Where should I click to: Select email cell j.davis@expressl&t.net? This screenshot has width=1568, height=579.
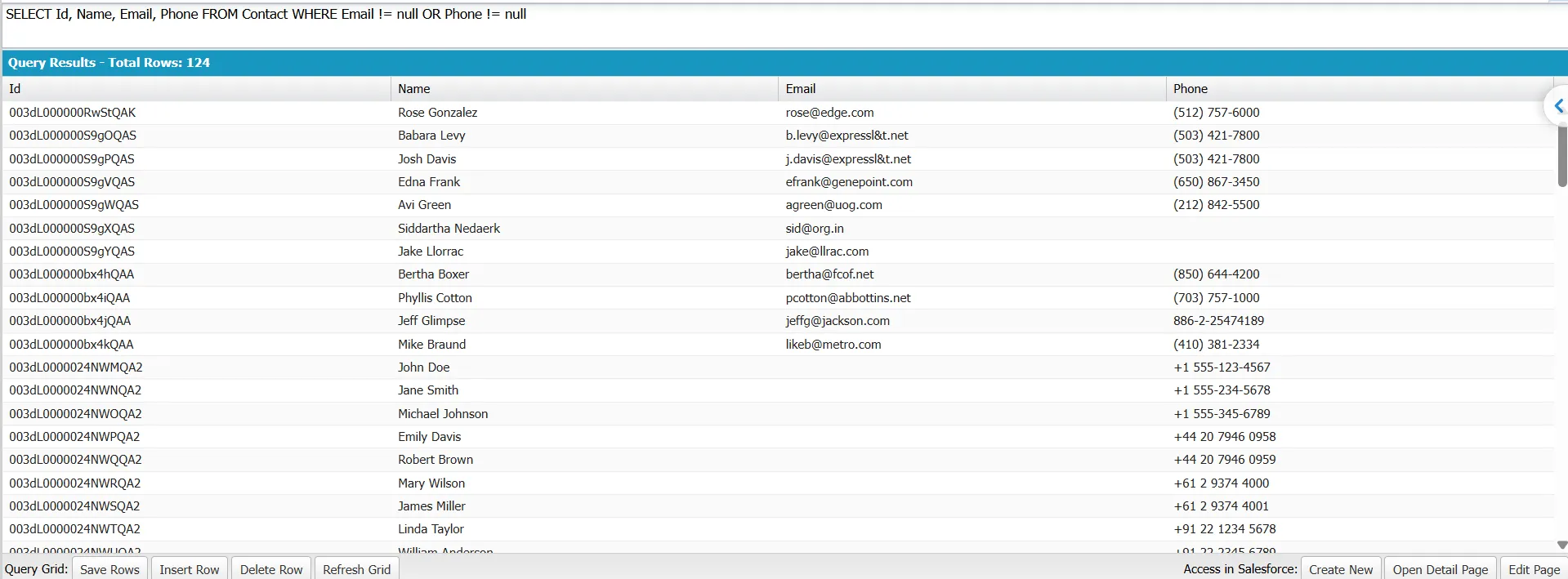pyautogui.click(x=972, y=159)
